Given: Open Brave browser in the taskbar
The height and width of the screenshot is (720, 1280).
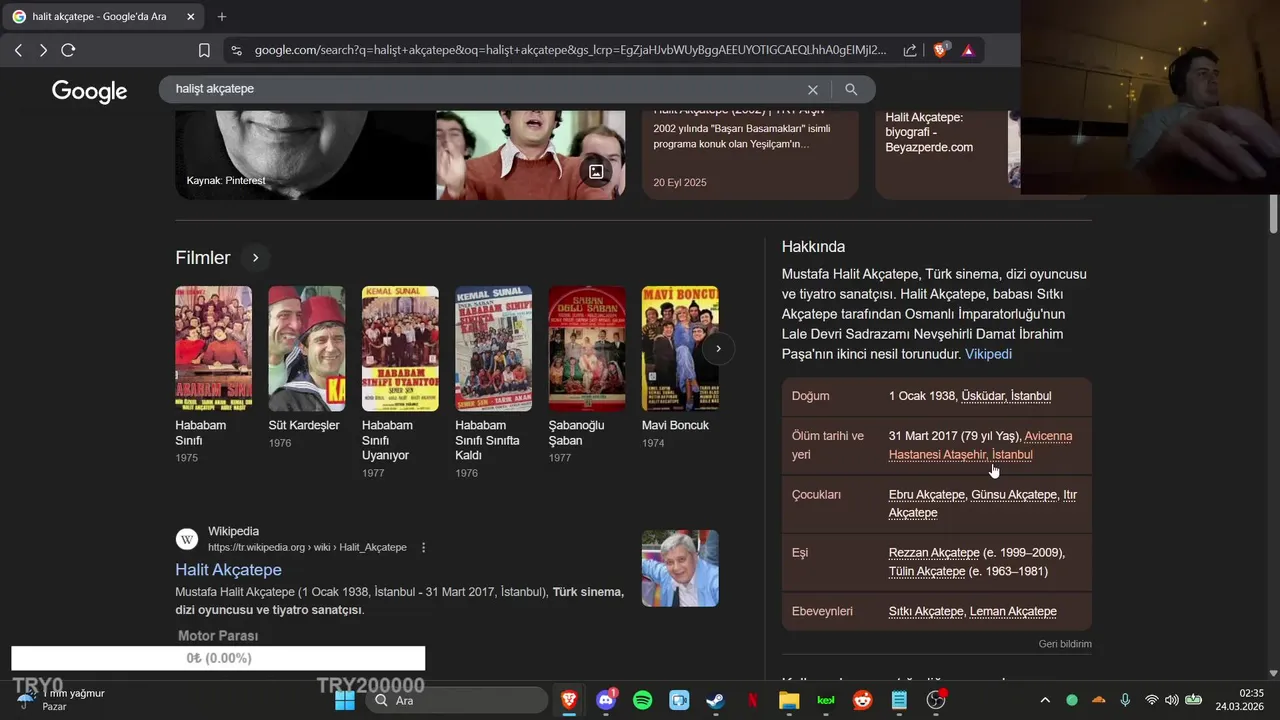Looking at the screenshot, I should [x=568, y=700].
